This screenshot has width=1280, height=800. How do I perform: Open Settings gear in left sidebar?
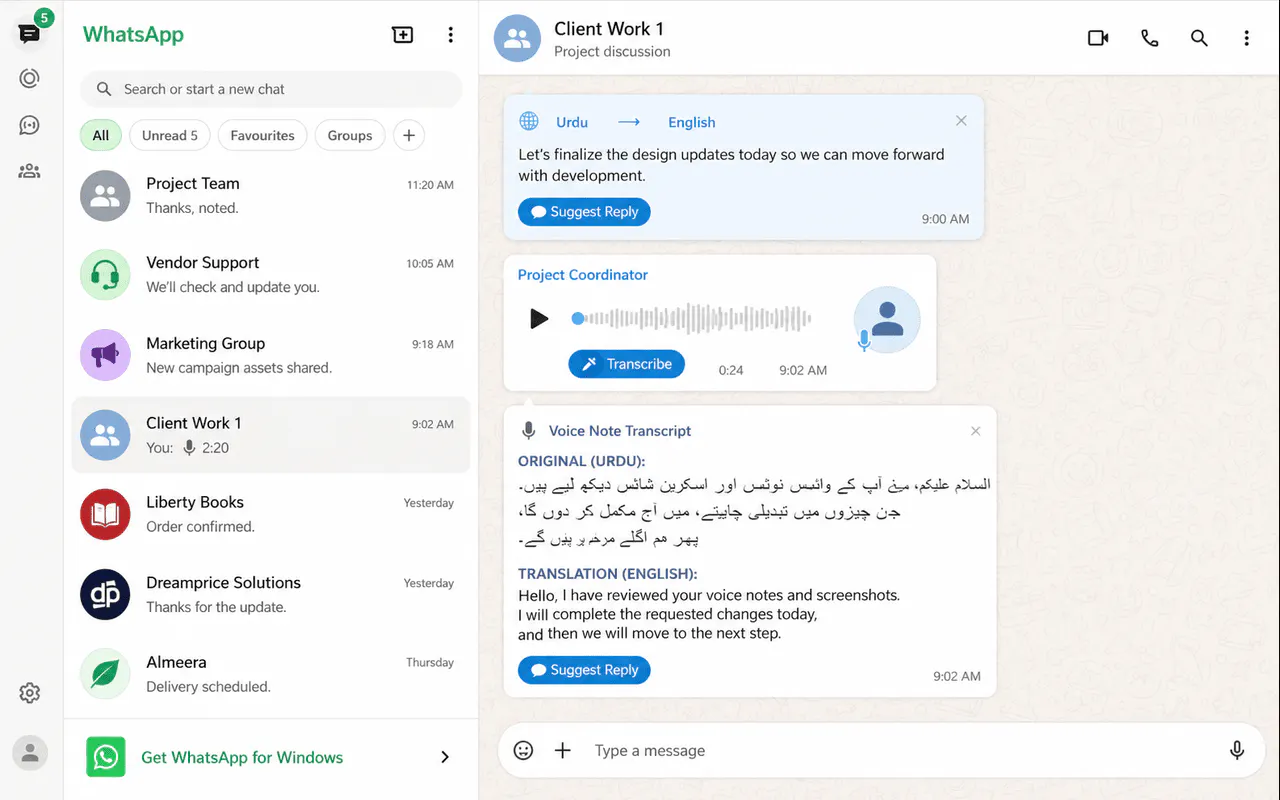coord(30,693)
